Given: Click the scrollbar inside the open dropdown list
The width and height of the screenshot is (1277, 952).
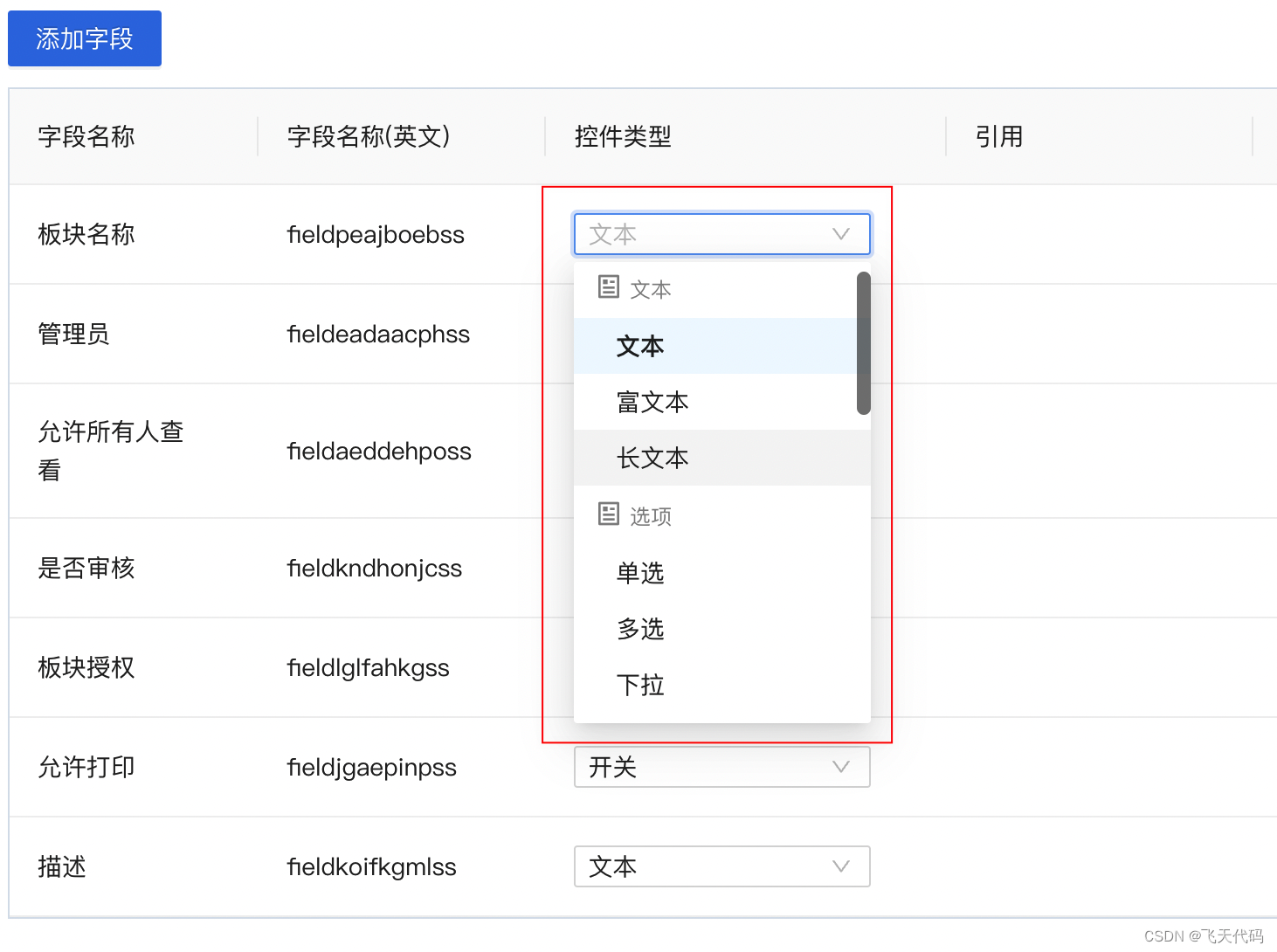Looking at the screenshot, I should [x=862, y=341].
